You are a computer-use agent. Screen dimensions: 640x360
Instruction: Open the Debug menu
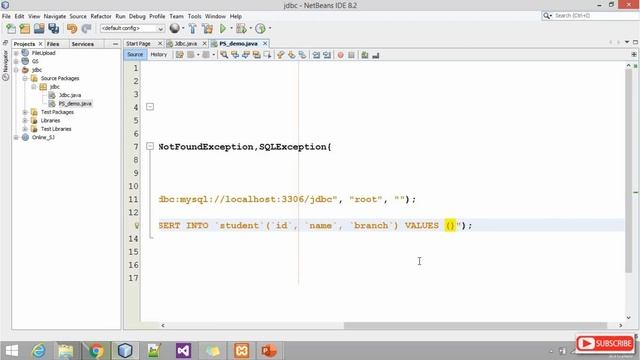point(137,16)
